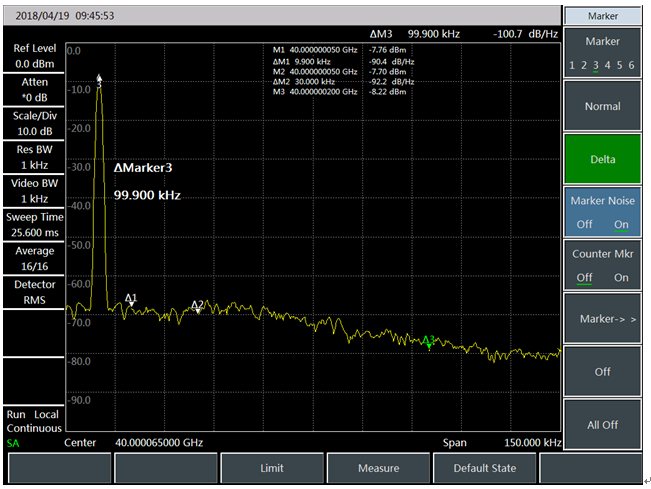Turn the current marker Off

coord(602,372)
